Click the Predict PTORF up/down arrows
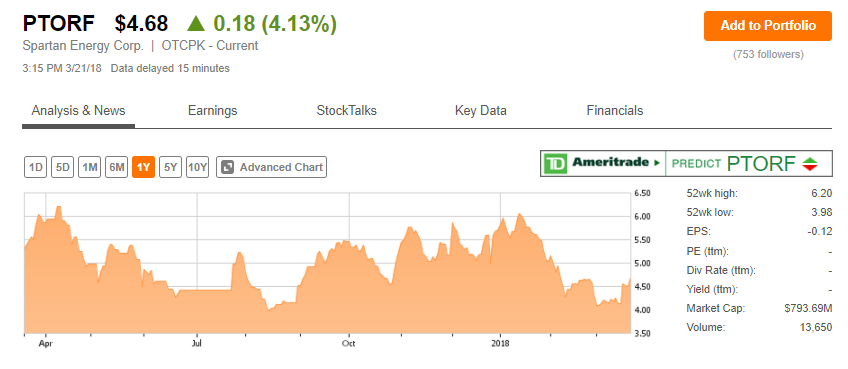This screenshot has width=848, height=369. [810, 163]
